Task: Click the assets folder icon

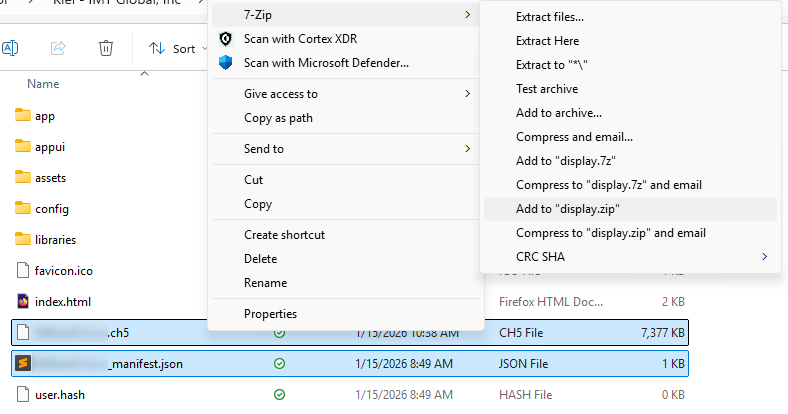Action: [x=24, y=177]
